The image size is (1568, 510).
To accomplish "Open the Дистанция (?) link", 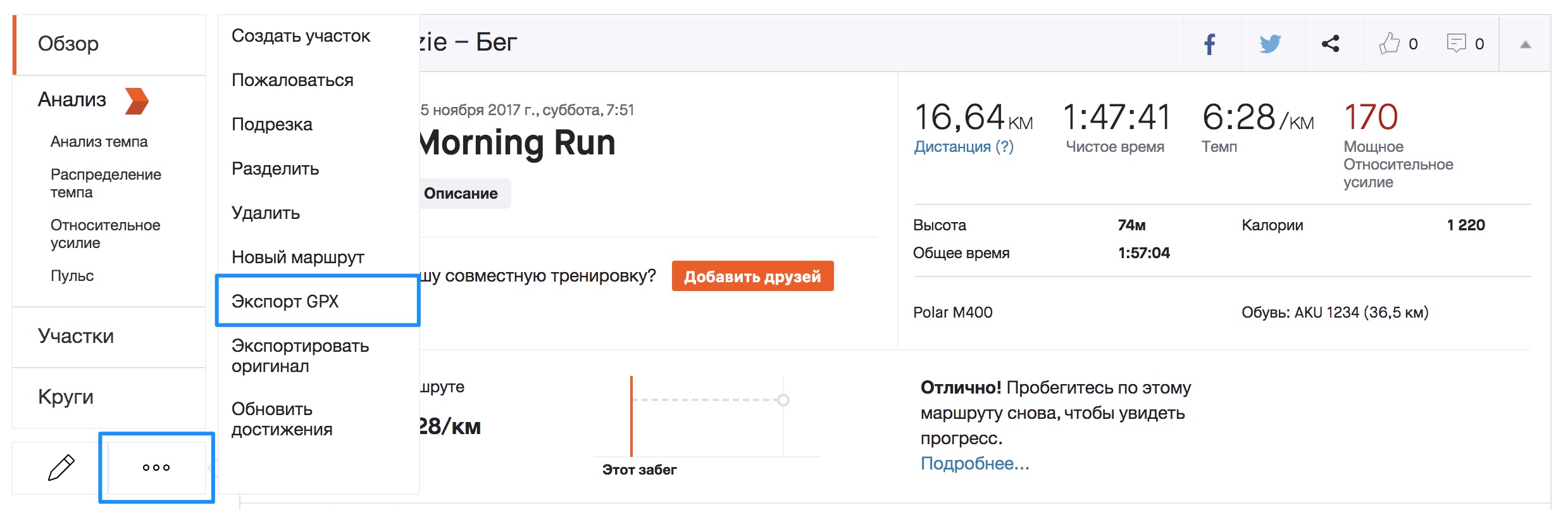I will (x=964, y=147).
